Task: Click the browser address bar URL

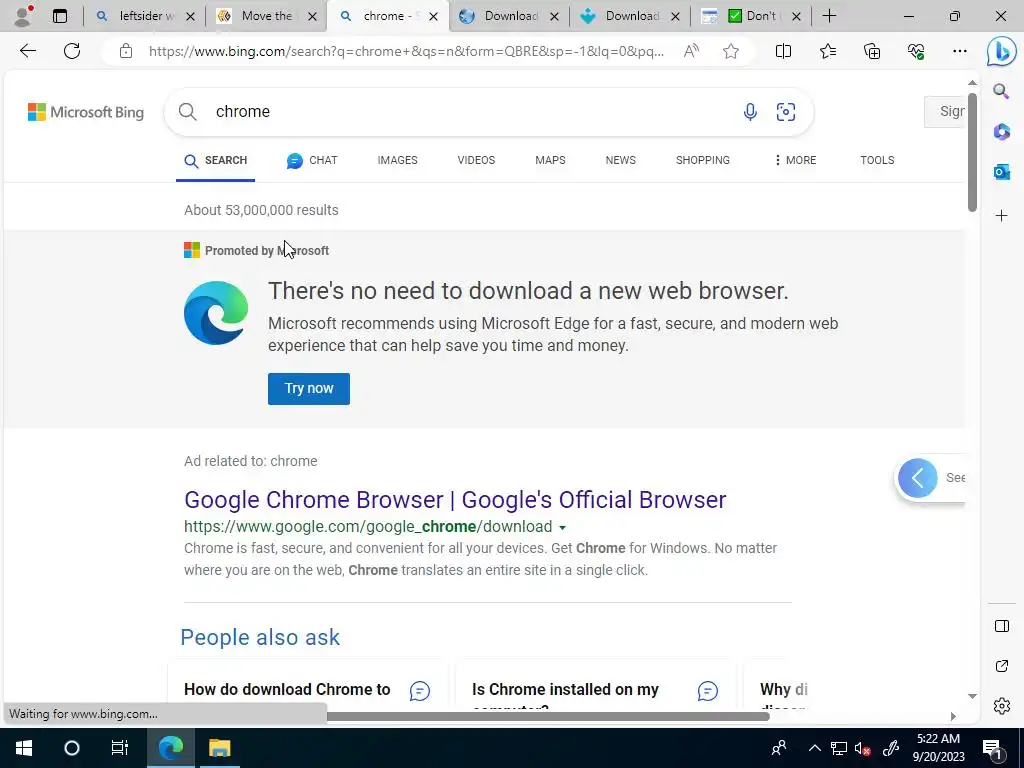Action: (406, 51)
